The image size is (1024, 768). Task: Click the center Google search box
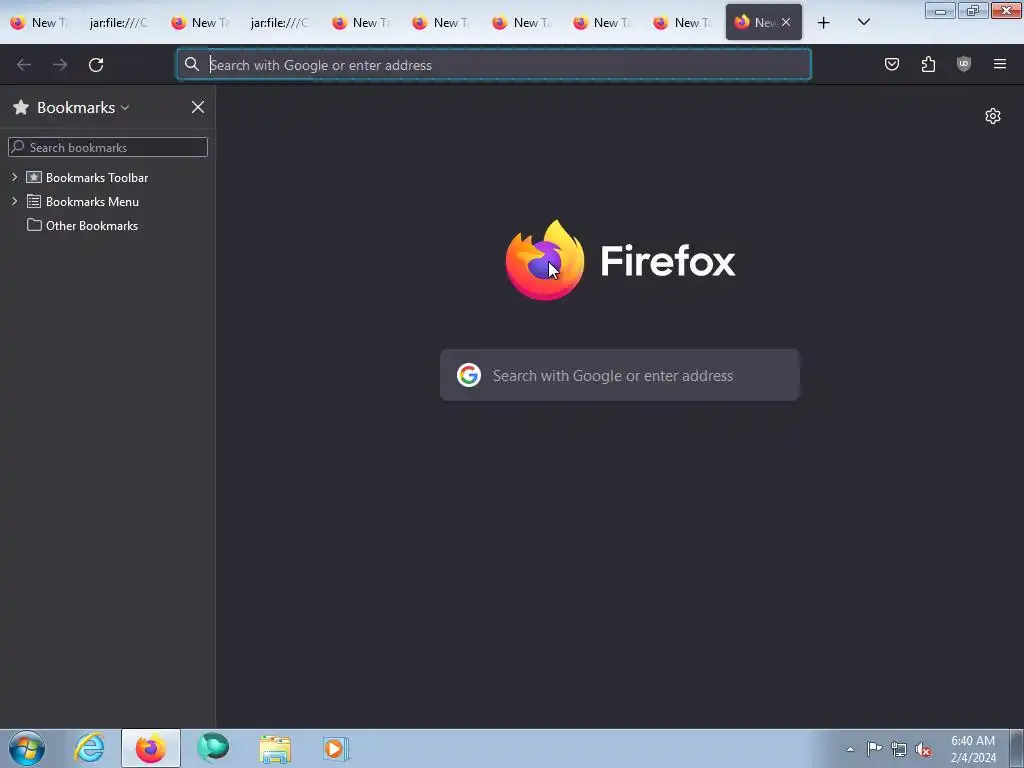click(619, 375)
